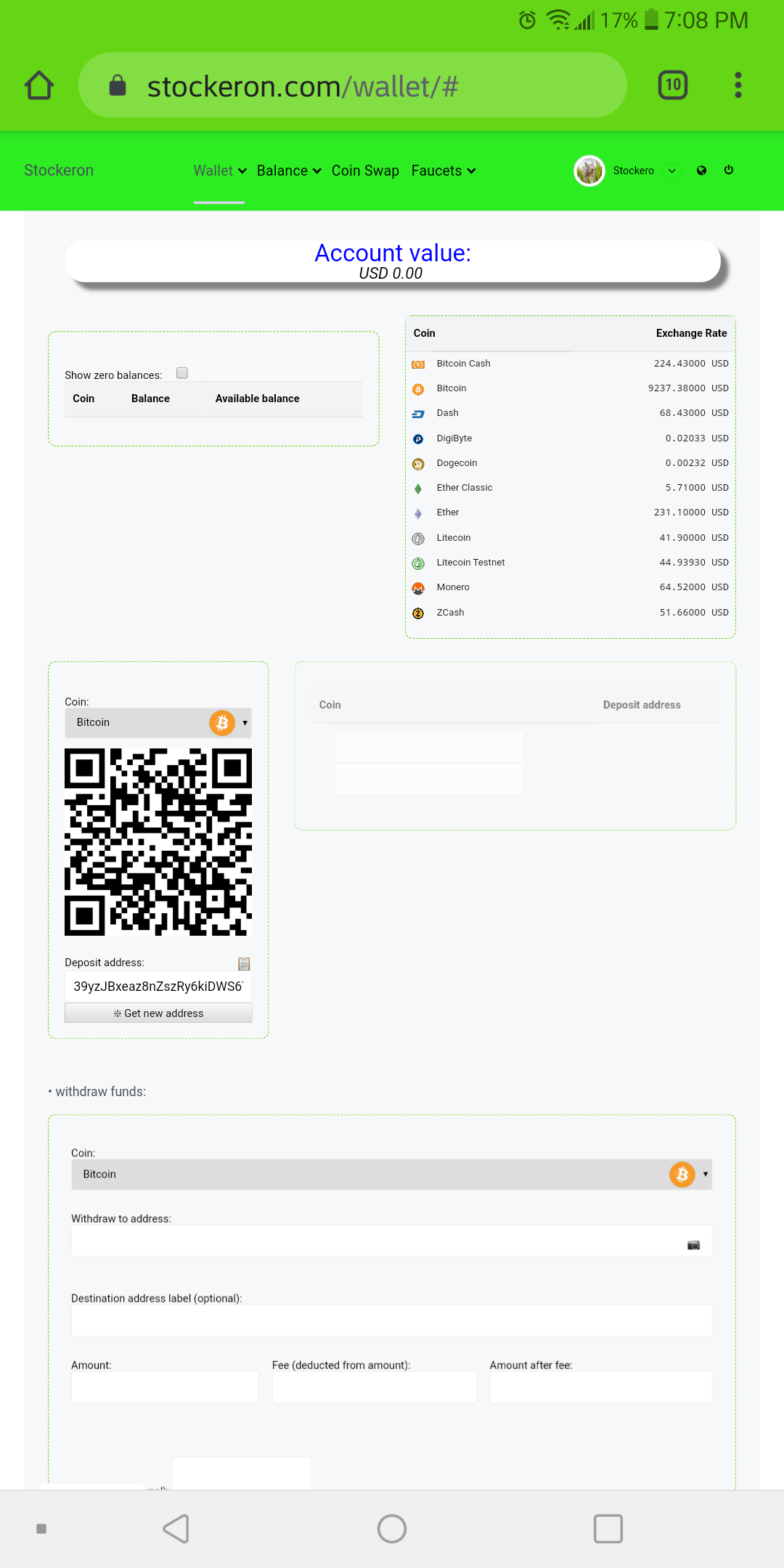Image resolution: width=784 pixels, height=1568 pixels.
Task: Open the browser three-dot menu
Action: (738, 85)
